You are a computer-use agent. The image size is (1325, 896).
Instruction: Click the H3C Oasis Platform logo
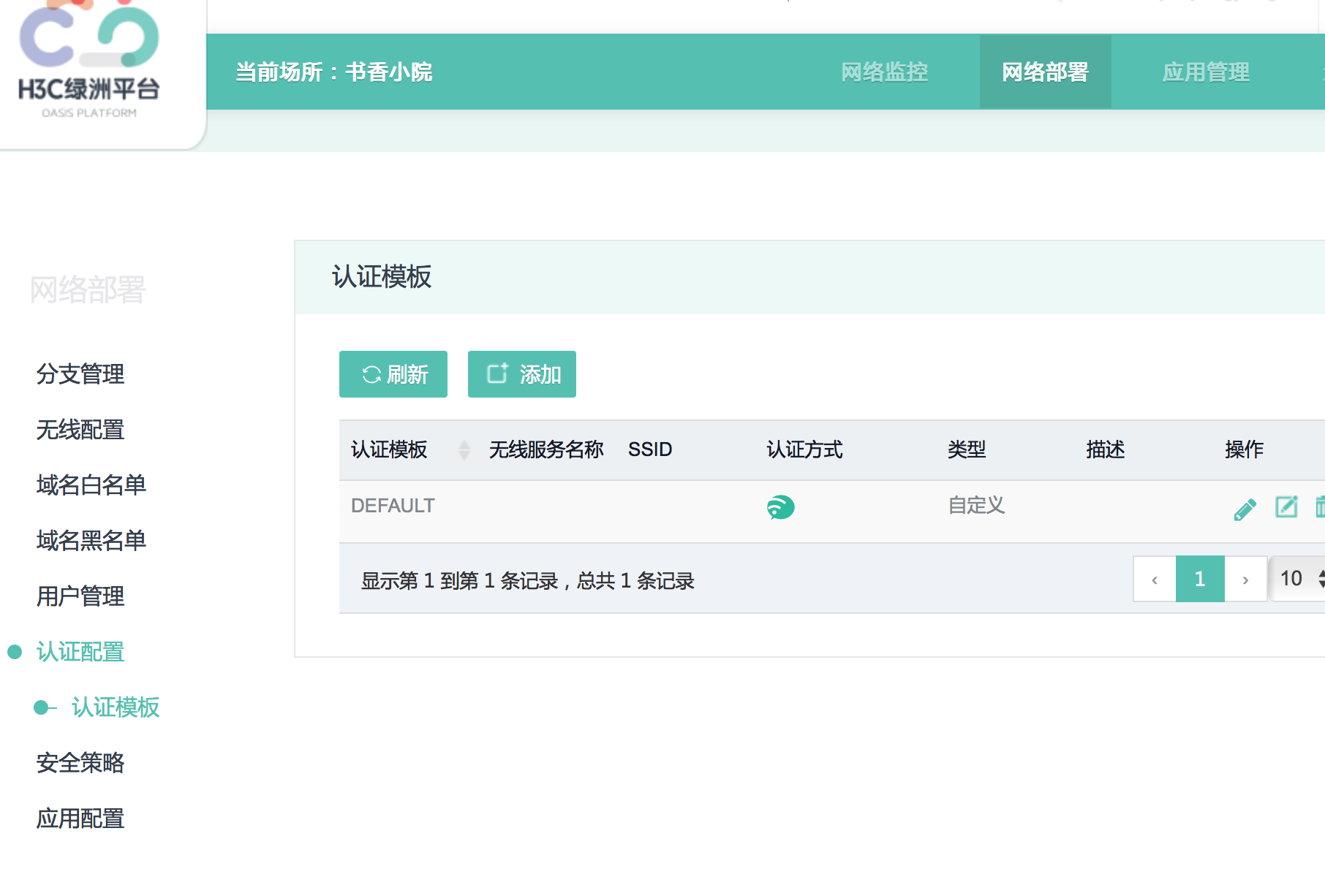[89, 62]
